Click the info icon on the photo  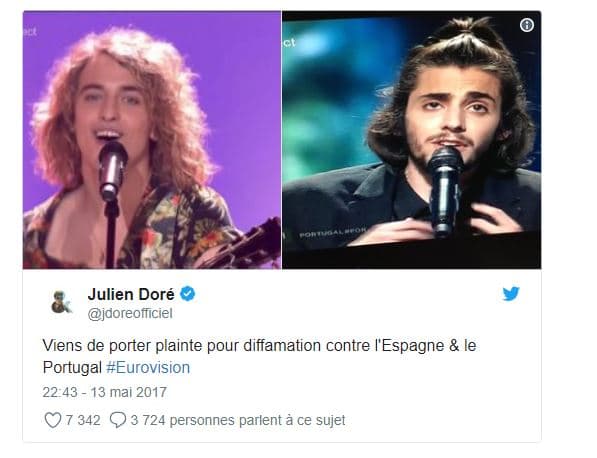(527, 26)
